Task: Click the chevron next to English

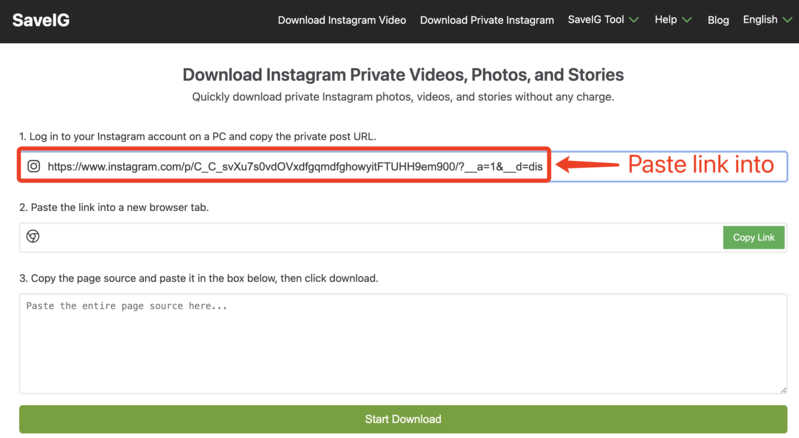Action: click(x=787, y=20)
